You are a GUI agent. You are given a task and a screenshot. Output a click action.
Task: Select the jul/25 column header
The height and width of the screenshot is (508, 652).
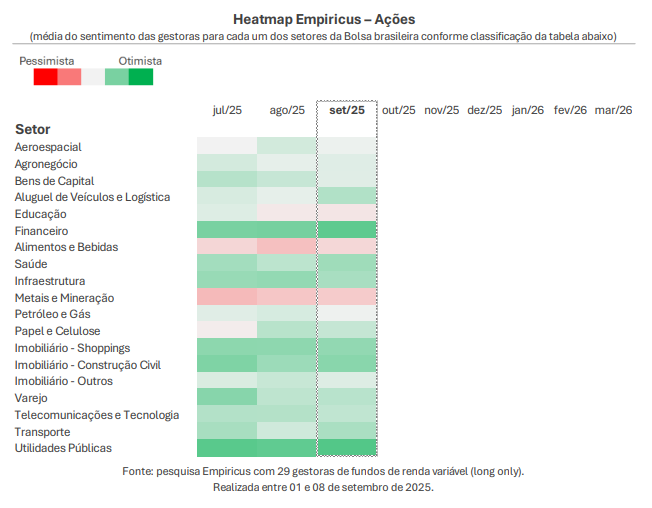click(x=227, y=110)
